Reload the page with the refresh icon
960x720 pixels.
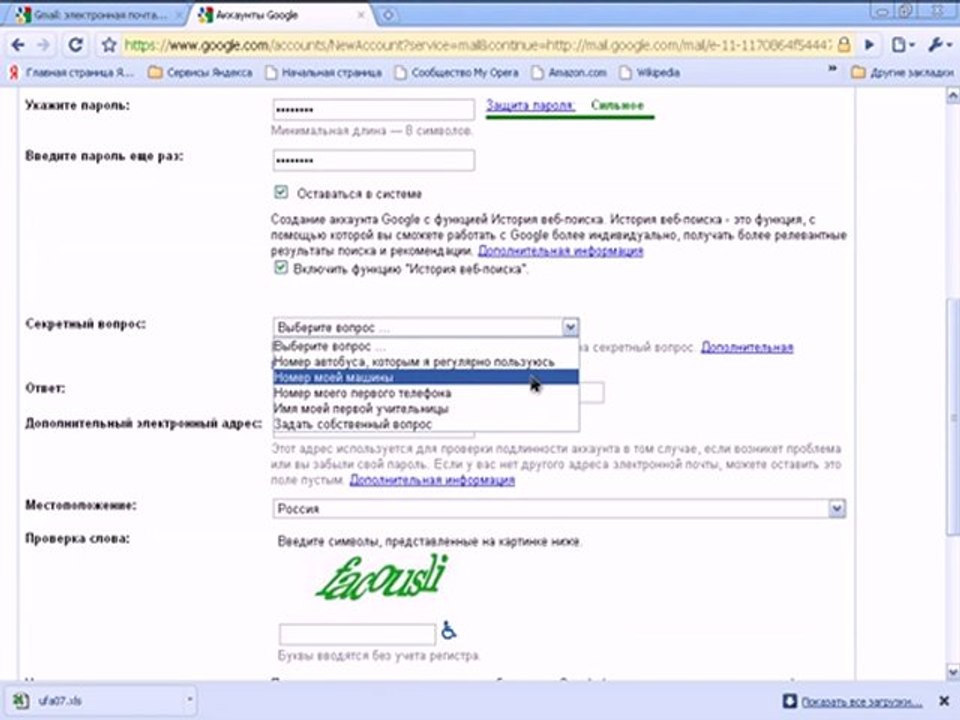click(75, 45)
